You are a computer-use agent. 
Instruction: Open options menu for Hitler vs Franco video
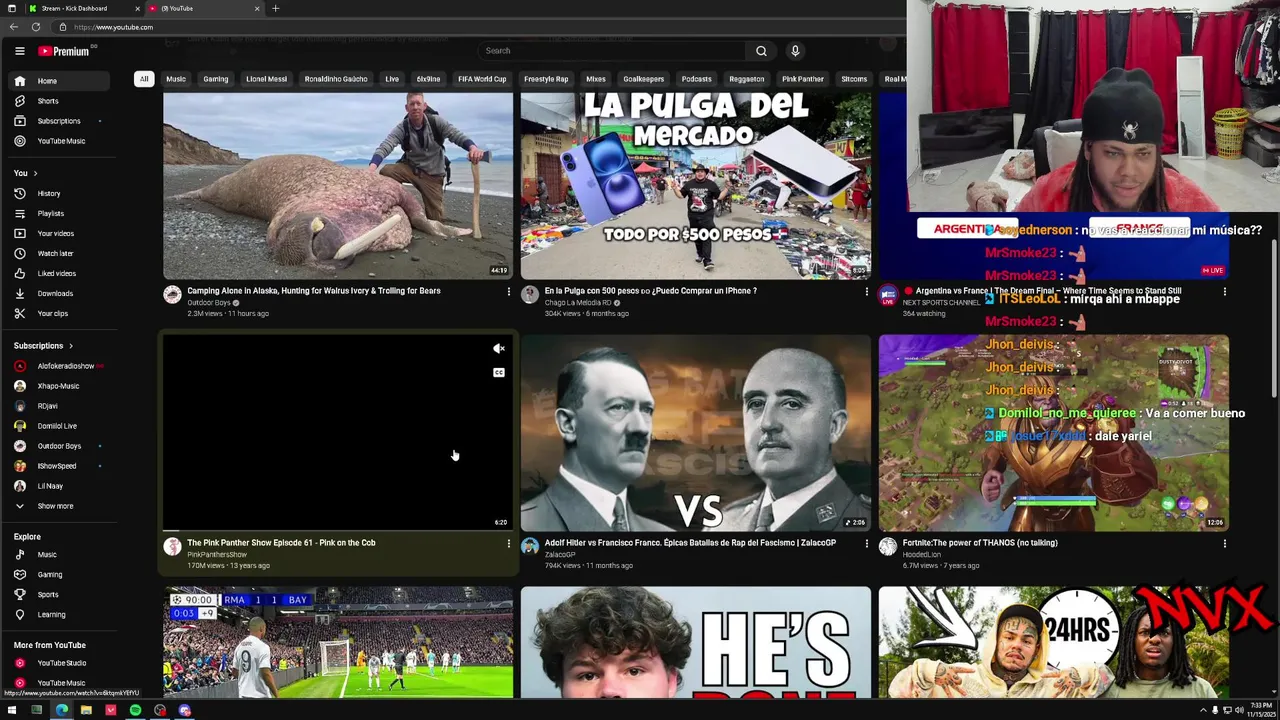click(866, 544)
